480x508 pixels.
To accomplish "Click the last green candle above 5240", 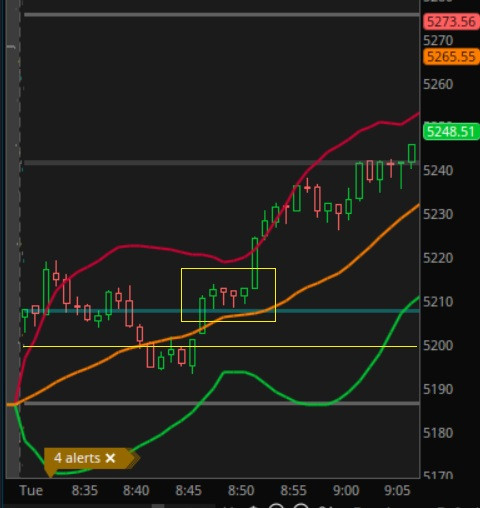I will pyautogui.click(x=412, y=154).
